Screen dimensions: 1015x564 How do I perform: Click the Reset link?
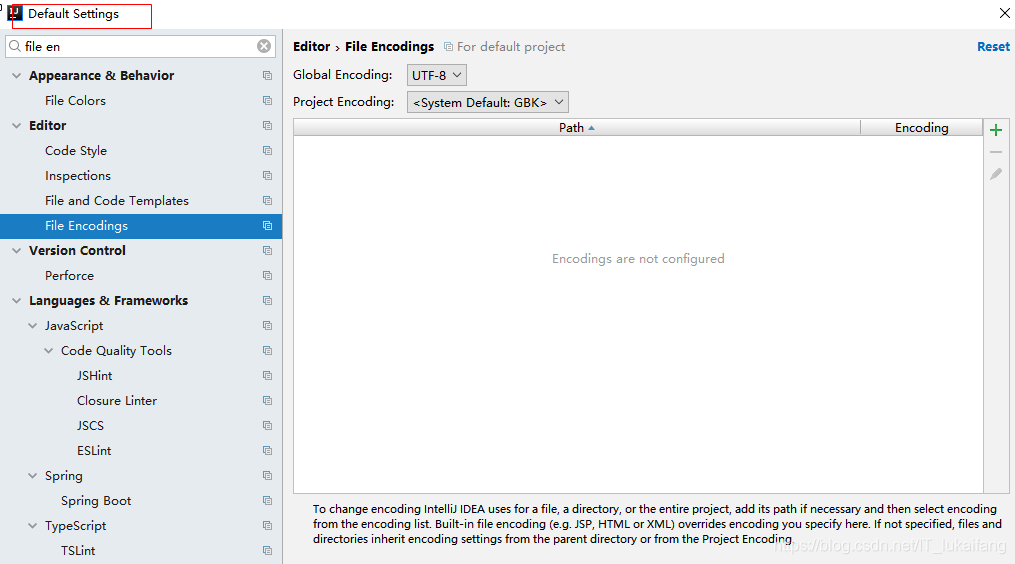coord(993,47)
